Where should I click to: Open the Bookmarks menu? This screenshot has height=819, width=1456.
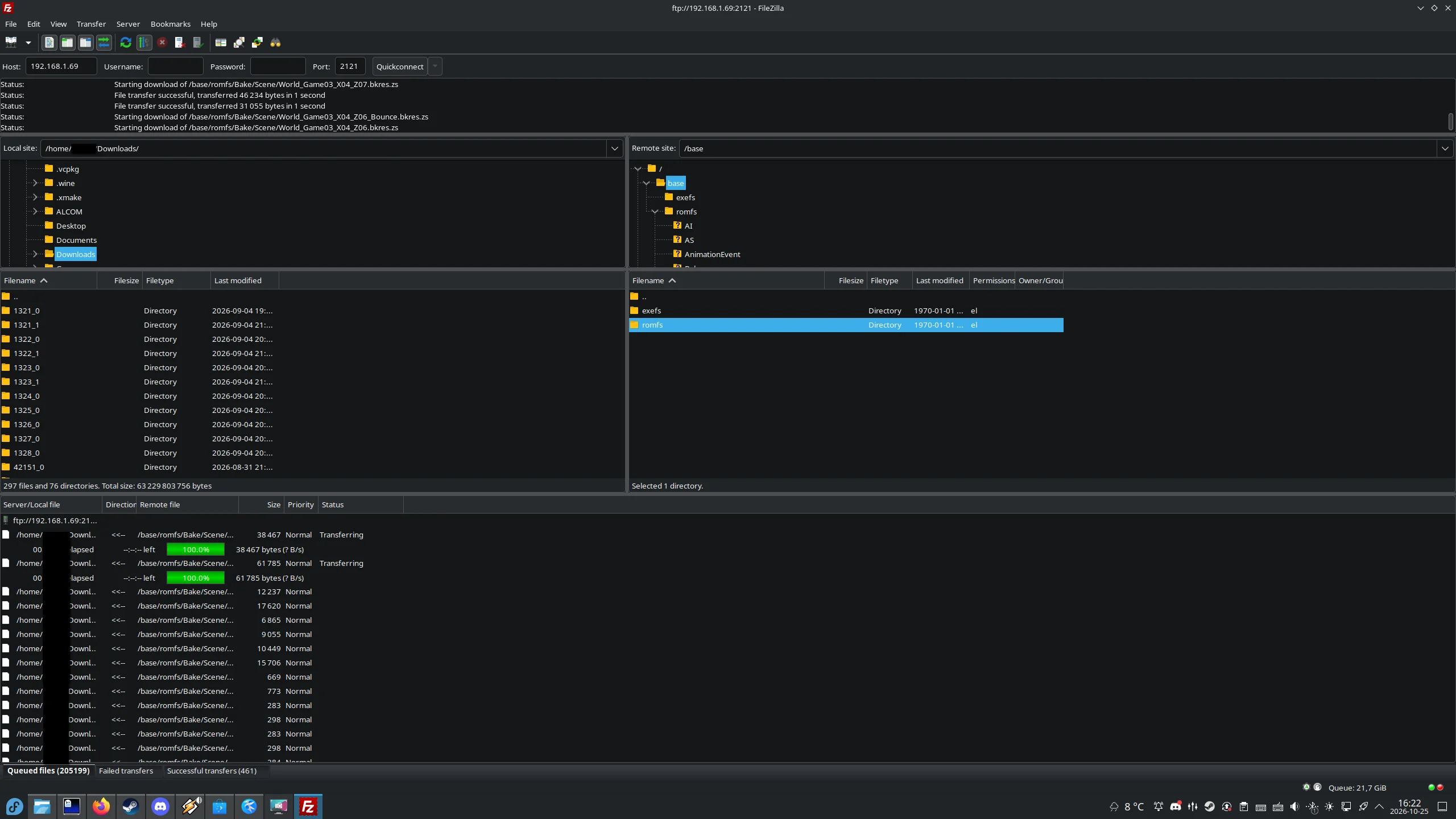click(171, 24)
